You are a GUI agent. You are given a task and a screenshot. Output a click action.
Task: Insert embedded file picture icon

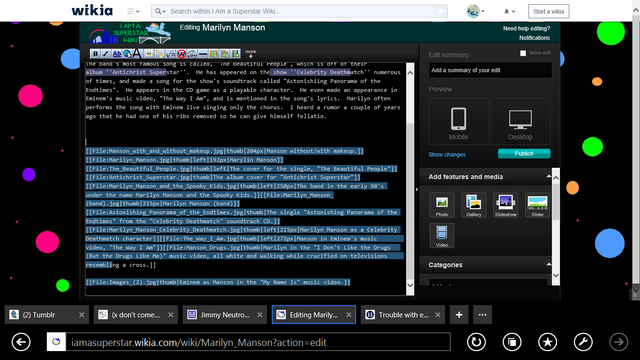(x=149, y=53)
